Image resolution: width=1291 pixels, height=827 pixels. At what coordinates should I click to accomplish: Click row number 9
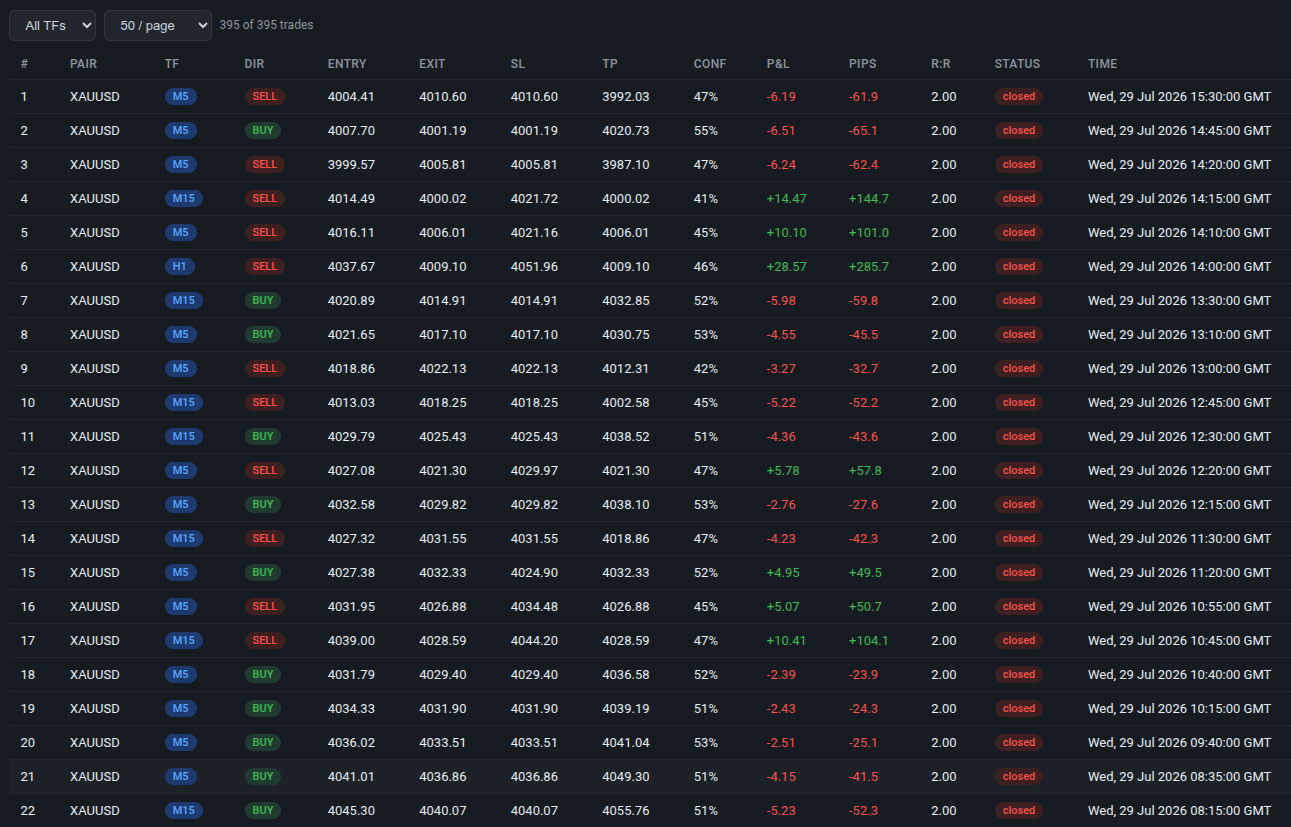[x=24, y=369]
